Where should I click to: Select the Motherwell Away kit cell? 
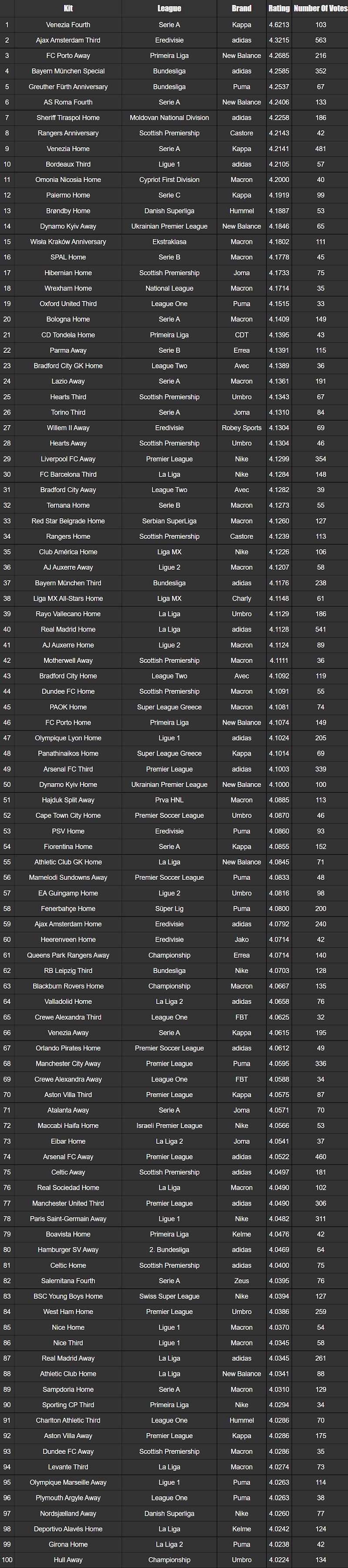(68, 660)
